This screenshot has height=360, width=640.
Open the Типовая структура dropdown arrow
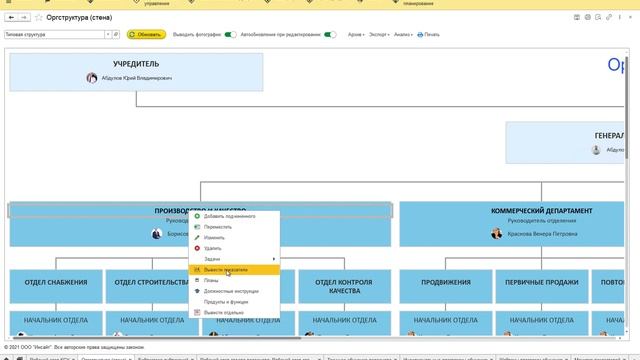pyautogui.click(x=108, y=35)
